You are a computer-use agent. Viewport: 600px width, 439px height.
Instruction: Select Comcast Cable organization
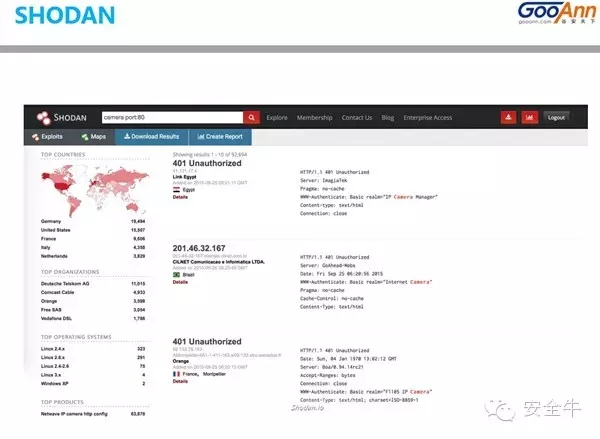93,292
